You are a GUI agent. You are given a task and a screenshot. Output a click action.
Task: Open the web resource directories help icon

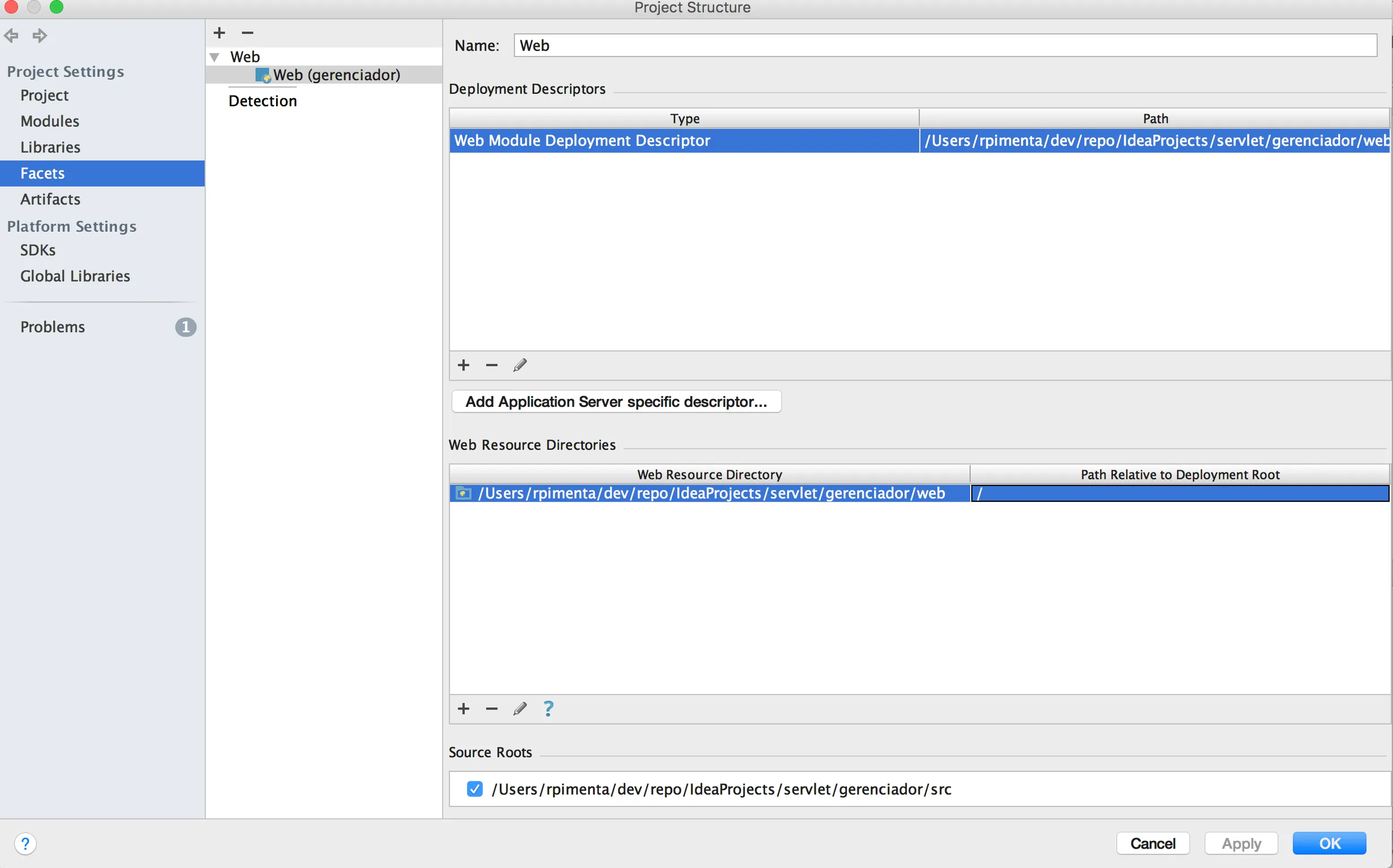coord(548,709)
